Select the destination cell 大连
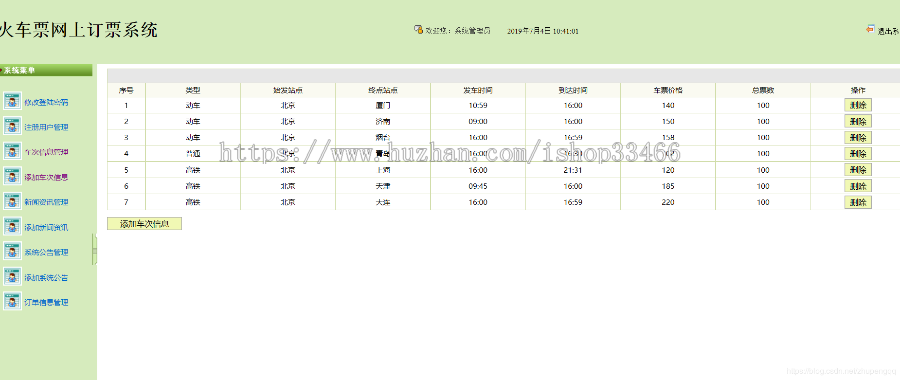900x380 pixels. (x=383, y=202)
